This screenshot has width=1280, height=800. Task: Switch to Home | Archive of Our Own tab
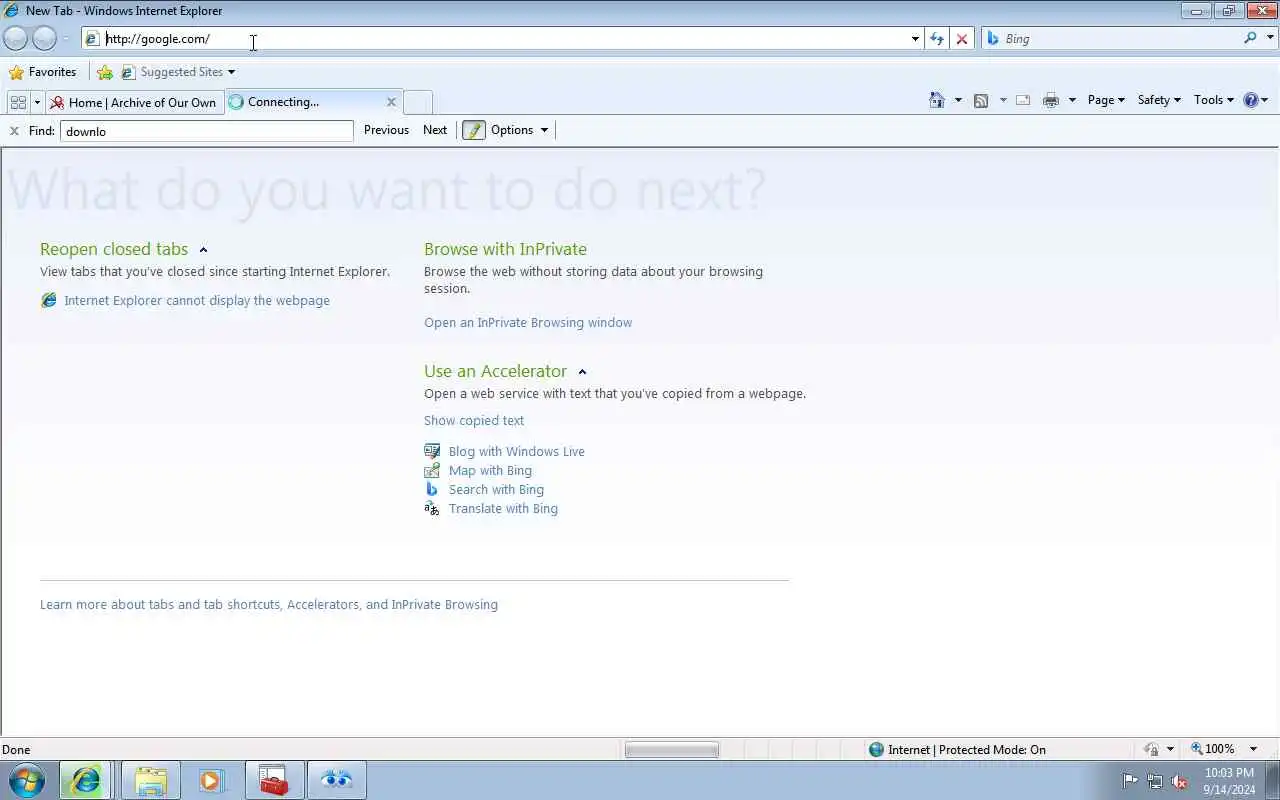134,102
